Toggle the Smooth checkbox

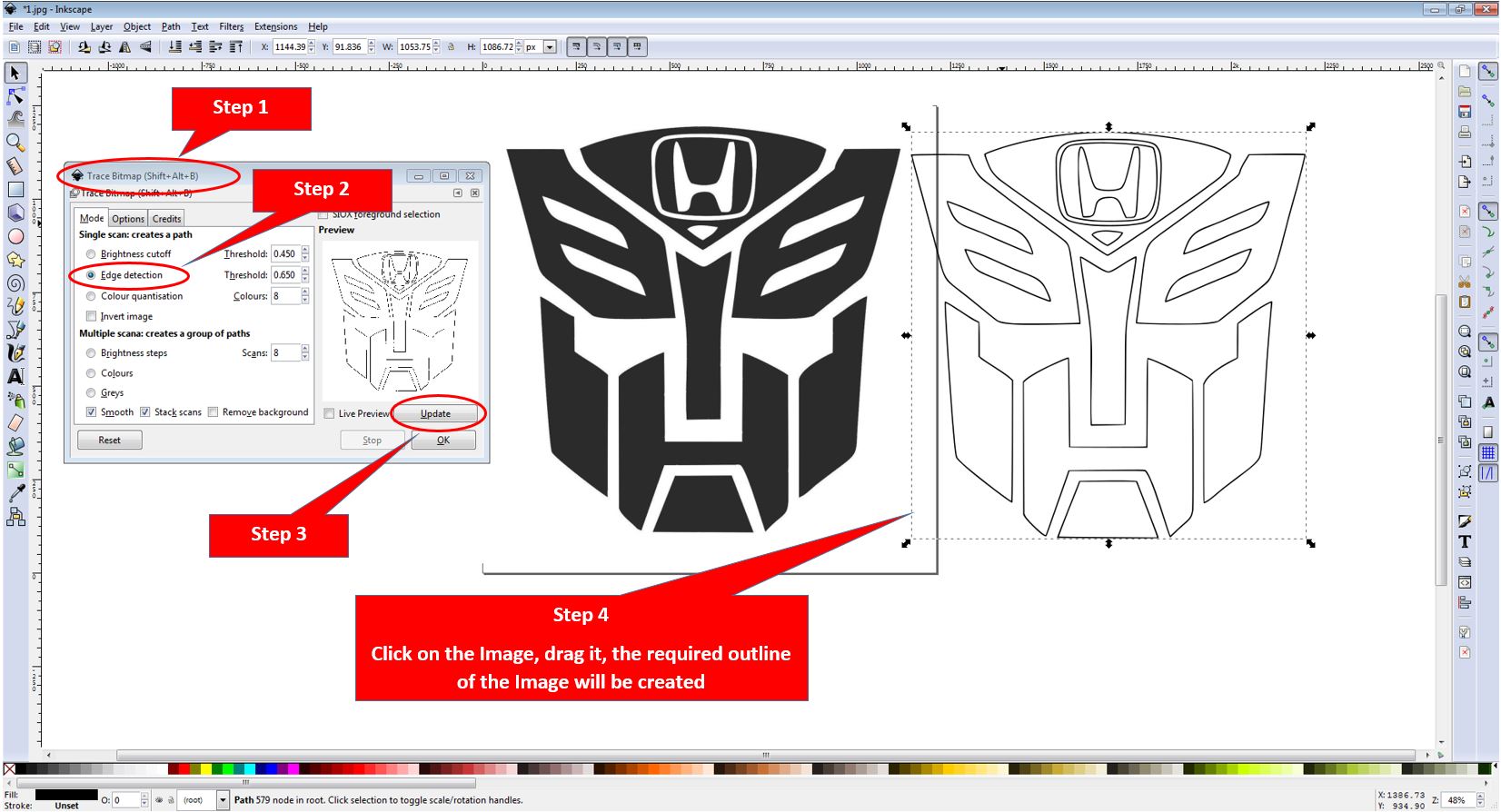(x=91, y=412)
